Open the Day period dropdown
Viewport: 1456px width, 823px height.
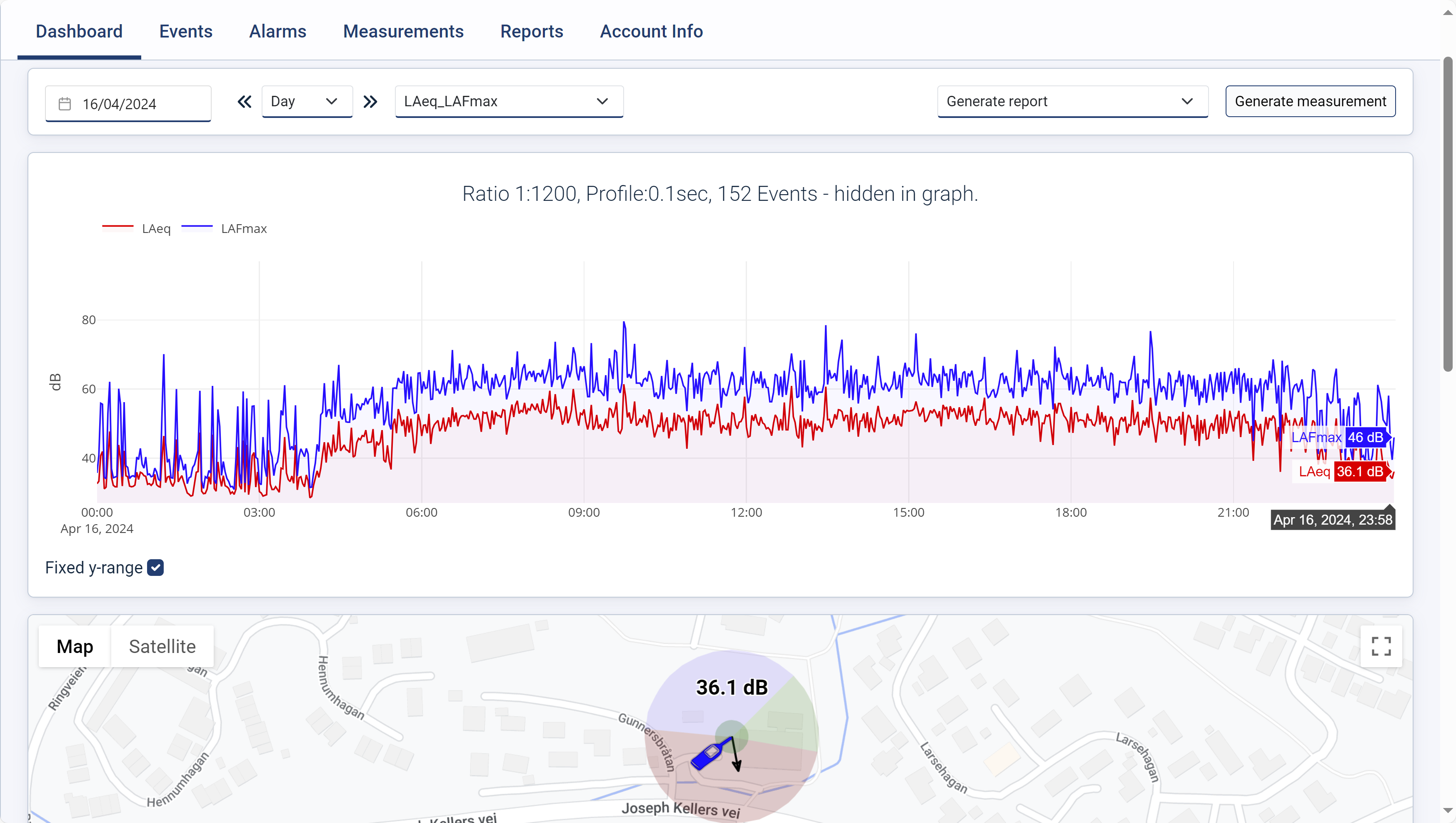click(307, 102)
